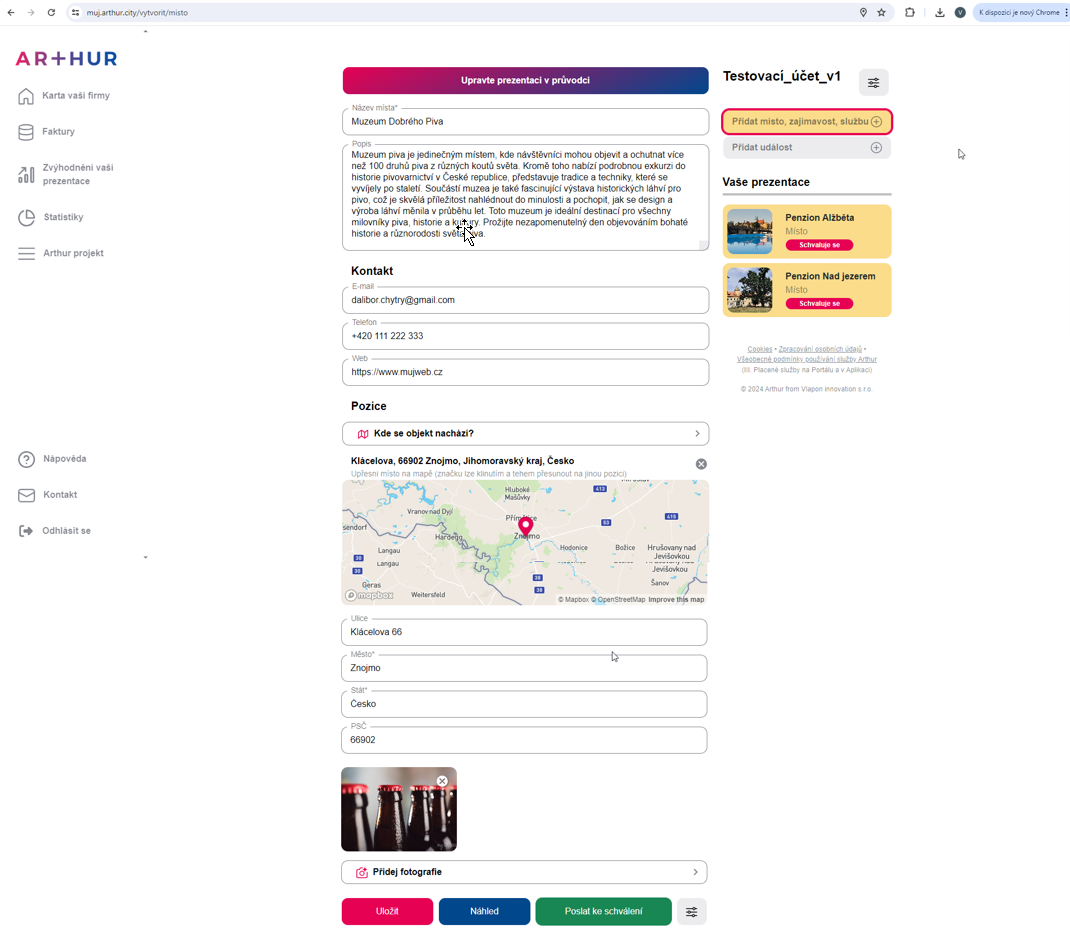The width and height of the screenshot is (1070, 935).
Task: Bookmark the page with the star icon
Action: (x=881, y=13)
